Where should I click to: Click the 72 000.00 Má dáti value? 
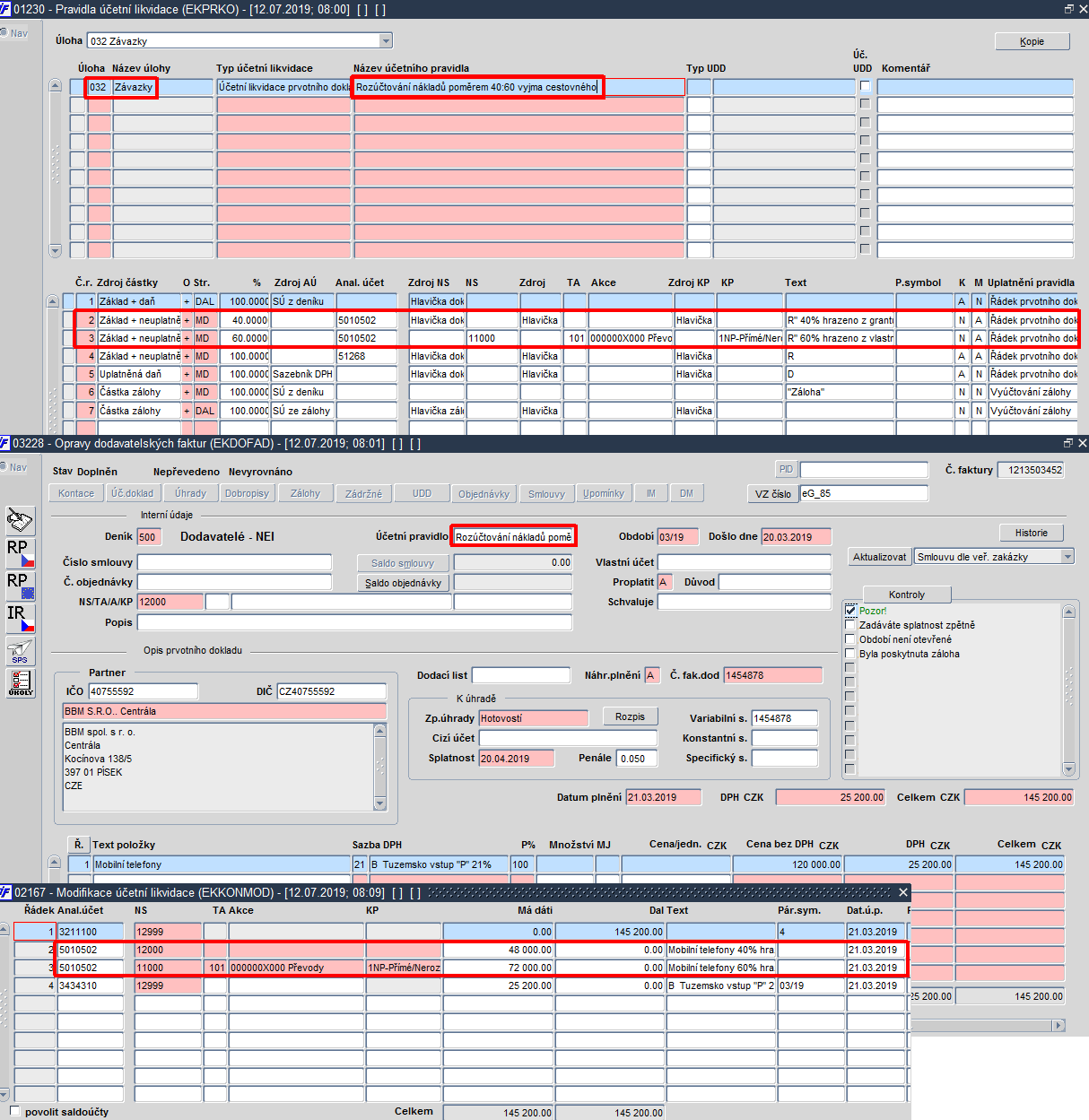coord(498,968)
